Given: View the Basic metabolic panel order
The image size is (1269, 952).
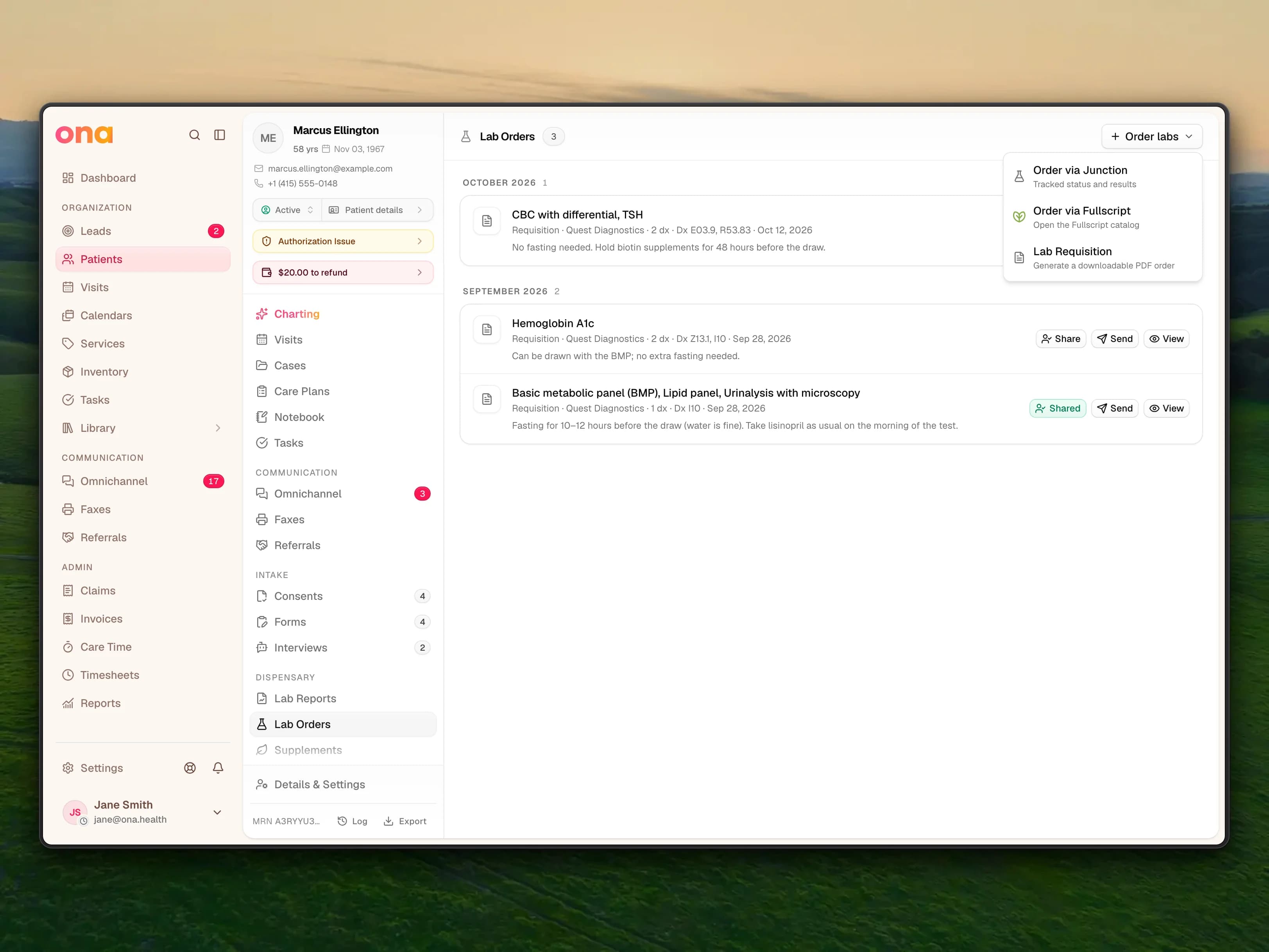Looking at the screenshot, I should coord(1166,408).
